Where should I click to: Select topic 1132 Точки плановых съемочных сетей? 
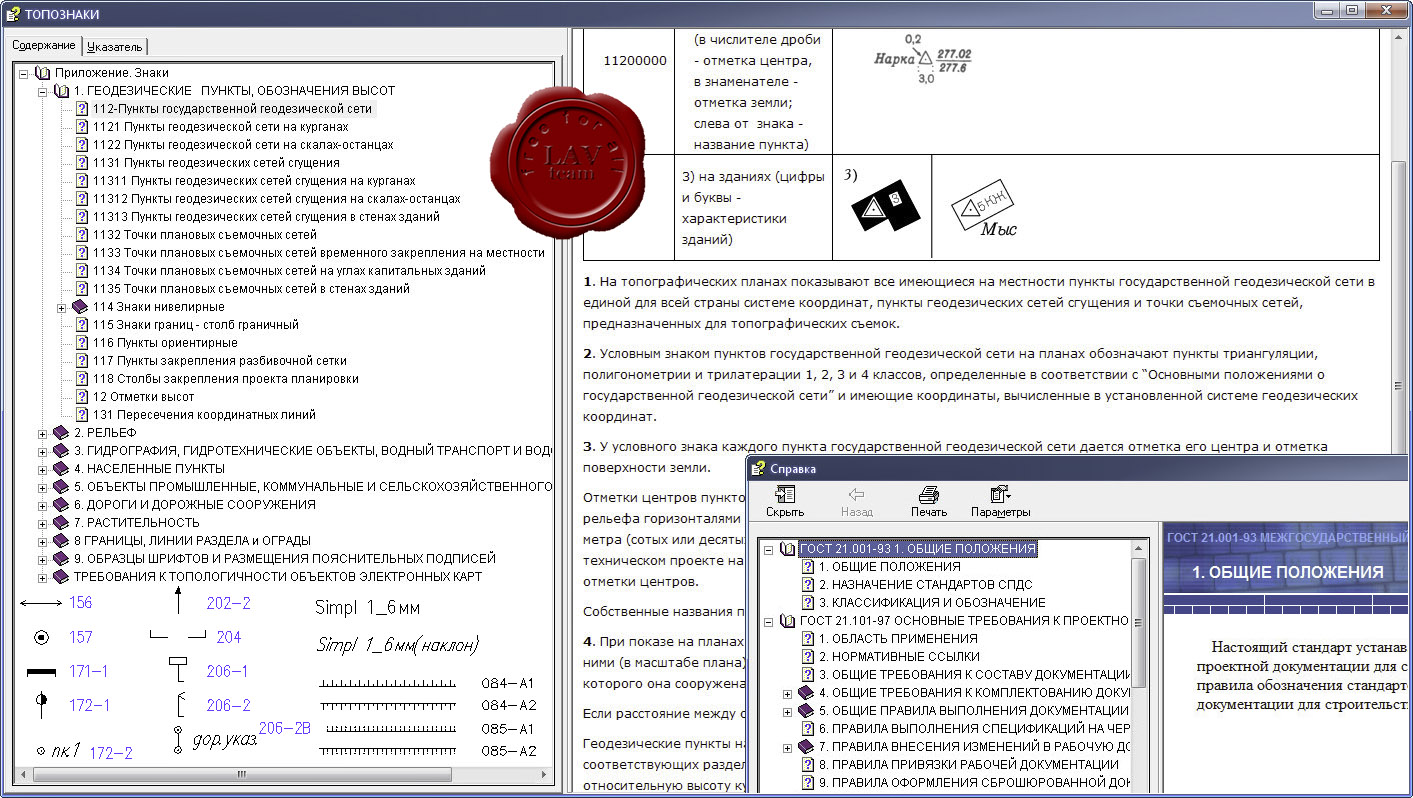pos(205,235)
